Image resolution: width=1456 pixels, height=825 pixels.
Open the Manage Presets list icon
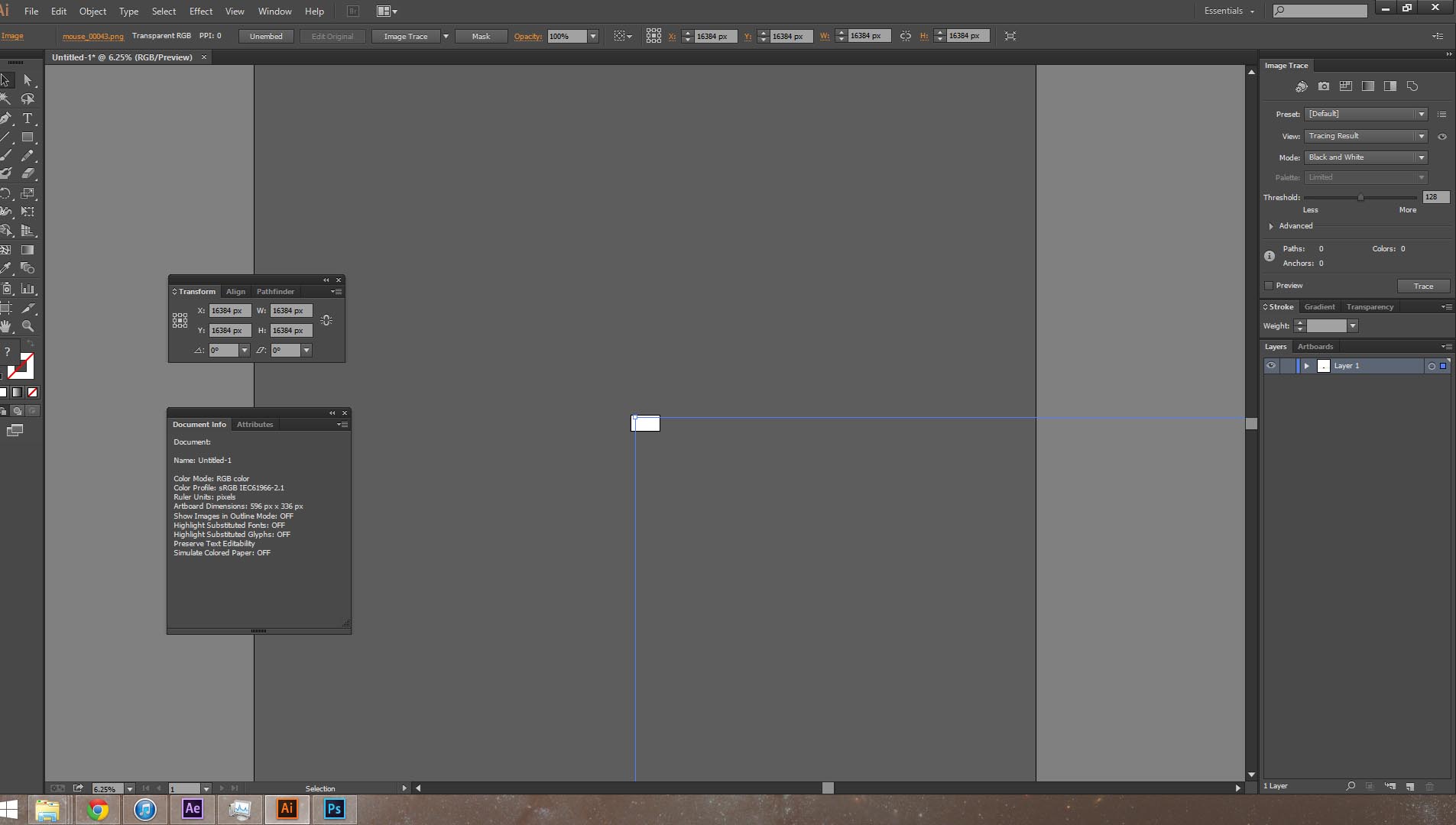(1441, 115)
